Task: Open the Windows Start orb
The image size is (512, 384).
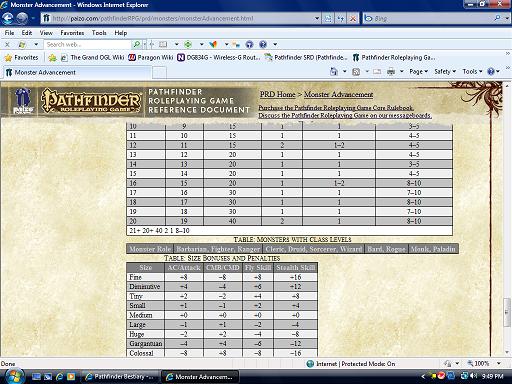Action: click(x=14, y=376)
